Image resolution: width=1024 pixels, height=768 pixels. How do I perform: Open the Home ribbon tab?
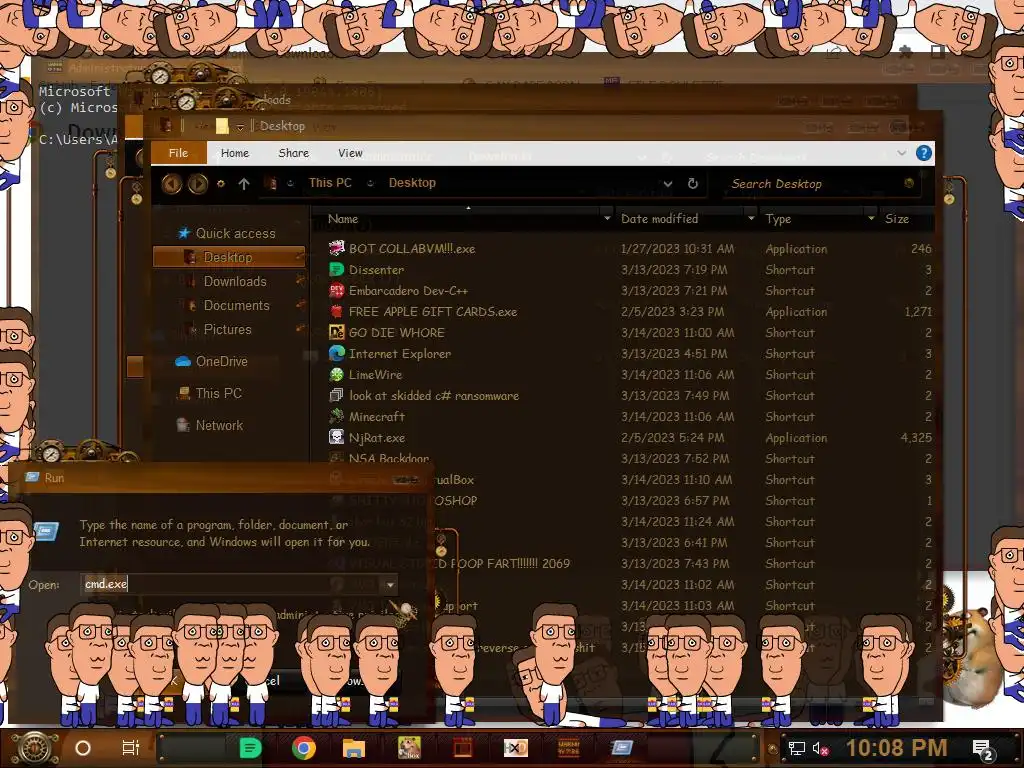234,153
